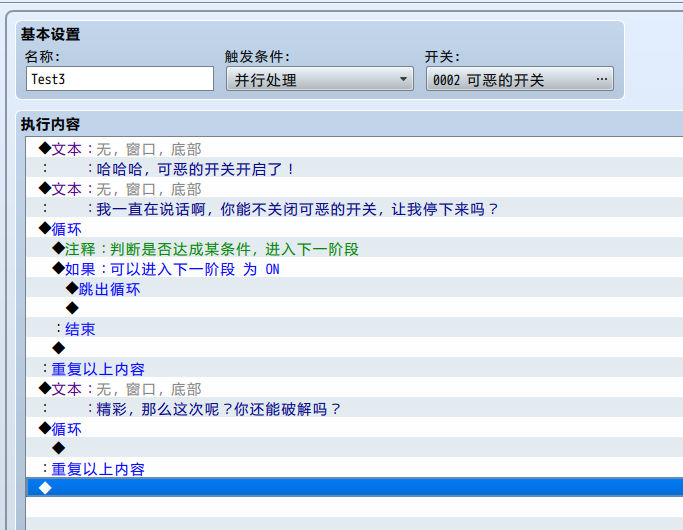Click the 名称 input field containing Test3
The image size is (683, 530).
click(x=120, y=79)
